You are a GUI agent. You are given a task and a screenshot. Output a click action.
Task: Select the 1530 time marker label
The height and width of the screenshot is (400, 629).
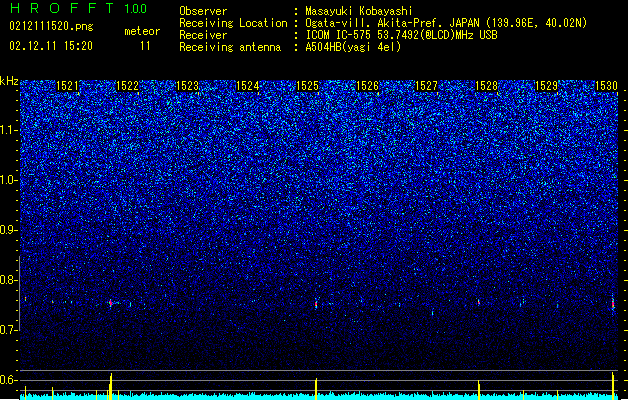pyautogui.click(x=606, y=86)
